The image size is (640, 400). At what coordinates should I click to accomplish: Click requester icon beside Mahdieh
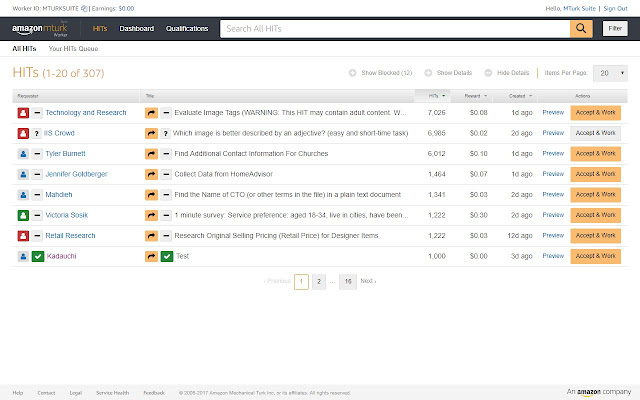[23, 195]
